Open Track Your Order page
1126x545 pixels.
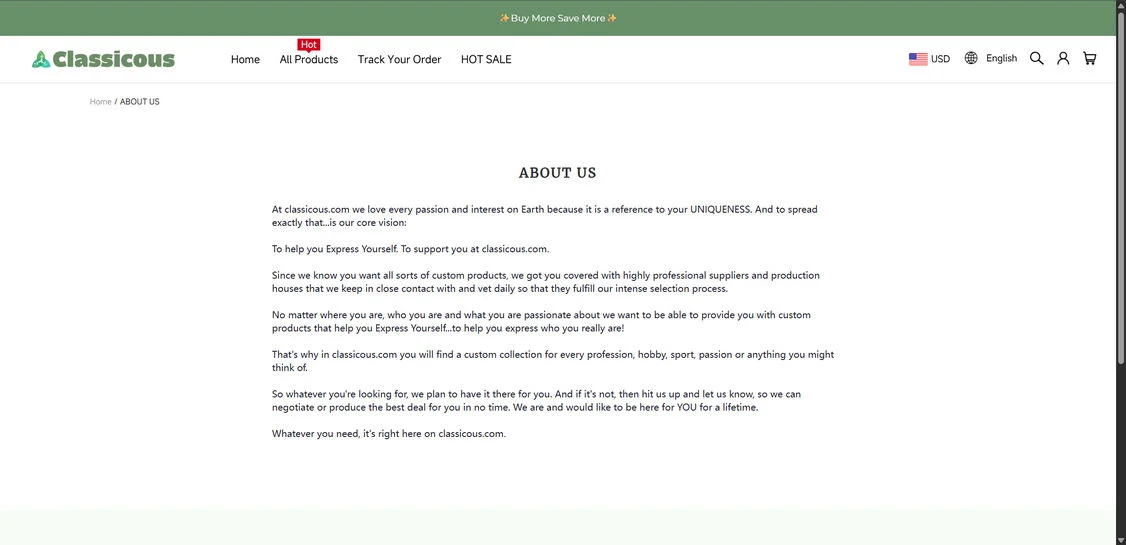pyautogui.click(x=399, y=60)
